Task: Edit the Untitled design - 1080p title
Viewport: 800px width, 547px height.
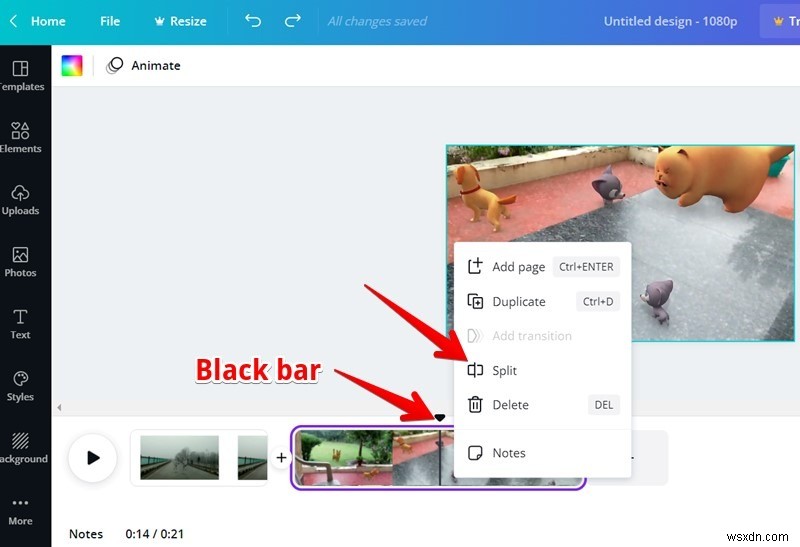Action: pyautogui.click(x=670, y=21)
